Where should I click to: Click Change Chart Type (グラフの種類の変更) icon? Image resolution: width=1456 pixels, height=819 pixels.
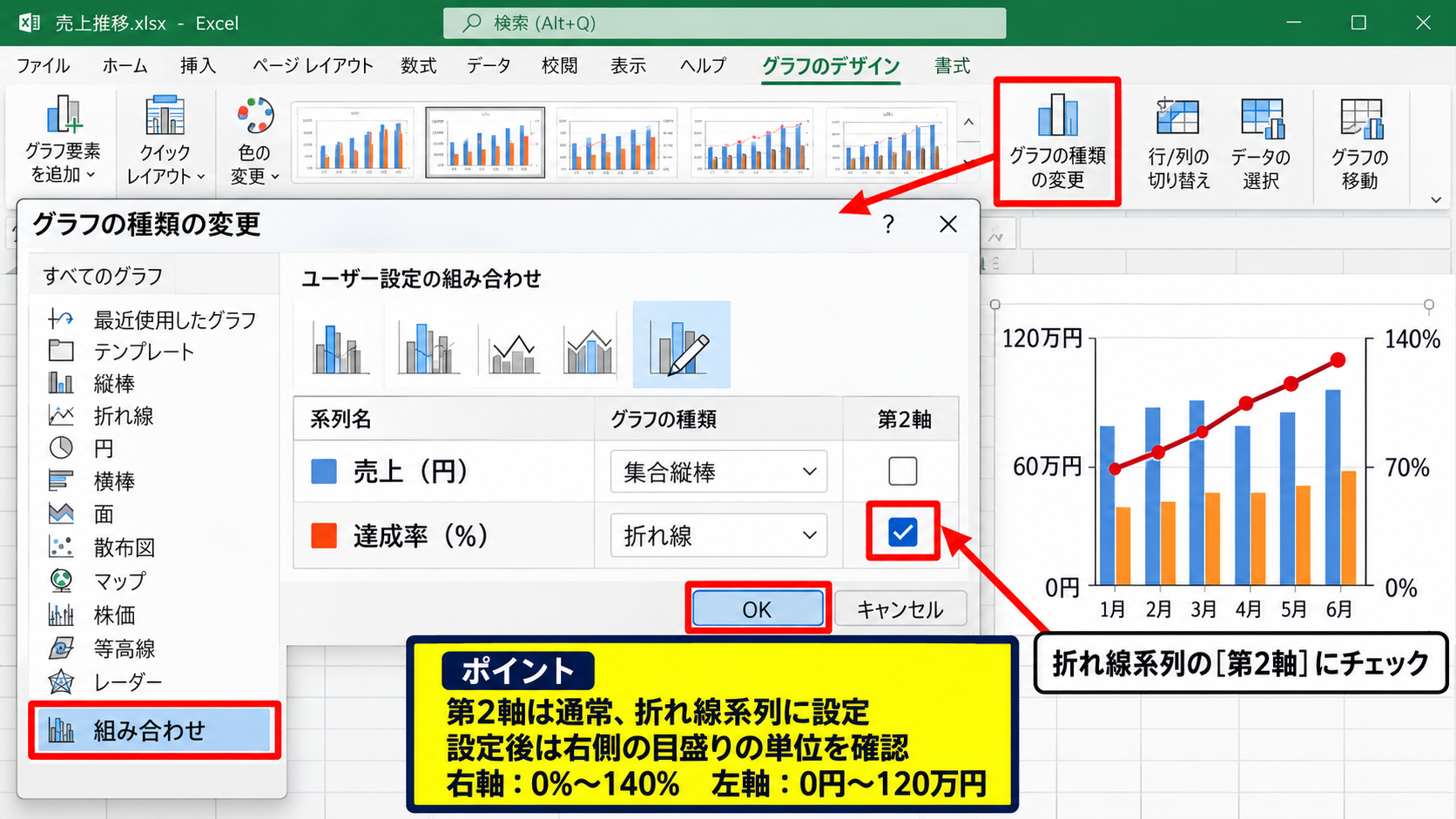pyautogui.click(x=1057, y=116)
